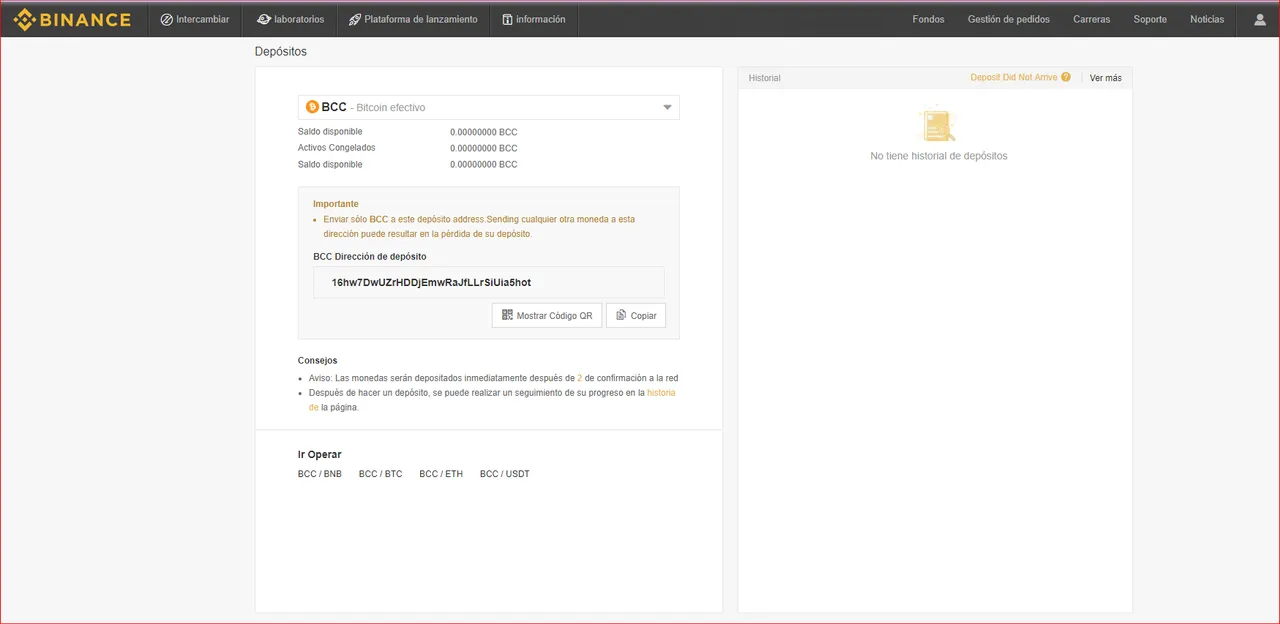Click the Depósitos page heading
The image size is (1280, 624).
(x=281, y=51)
